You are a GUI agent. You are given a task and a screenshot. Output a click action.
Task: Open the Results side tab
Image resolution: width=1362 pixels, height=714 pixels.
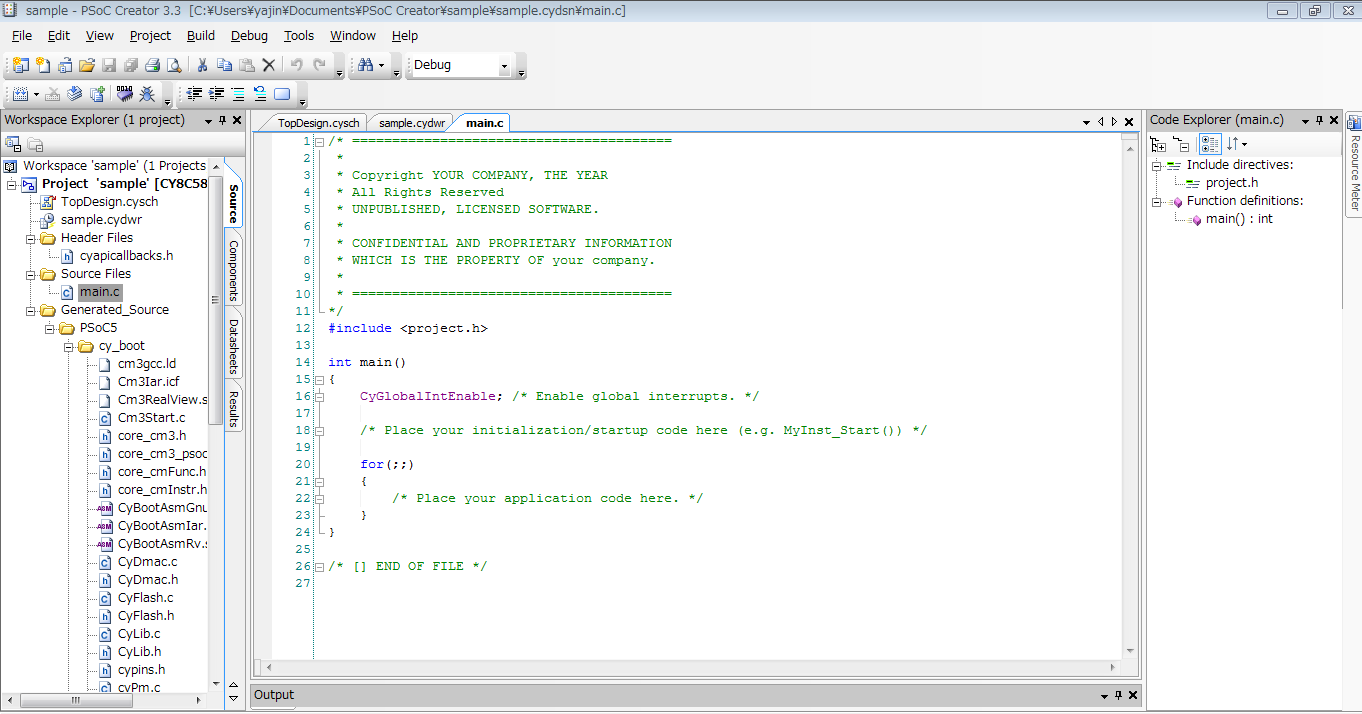click(x=234, y=409)
